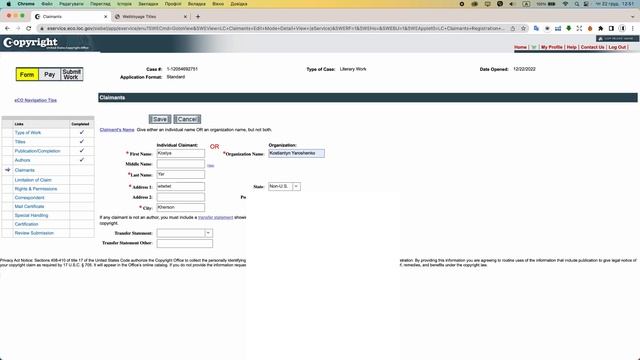Open the Limitation of Claim link
The width and height of the screenshot is (640, 360).
pyautogui.click(x=33, y=180)
